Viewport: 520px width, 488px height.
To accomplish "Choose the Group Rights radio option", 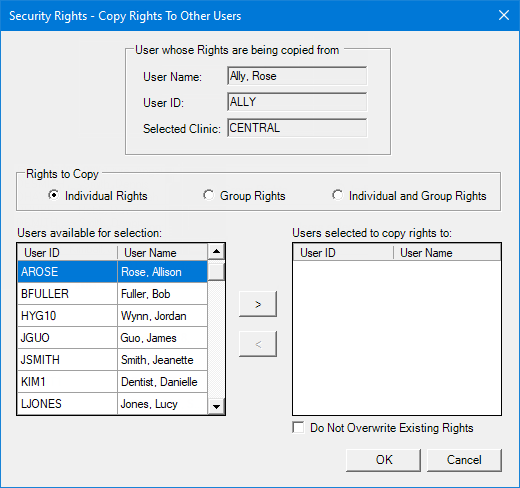I will 209,195.
